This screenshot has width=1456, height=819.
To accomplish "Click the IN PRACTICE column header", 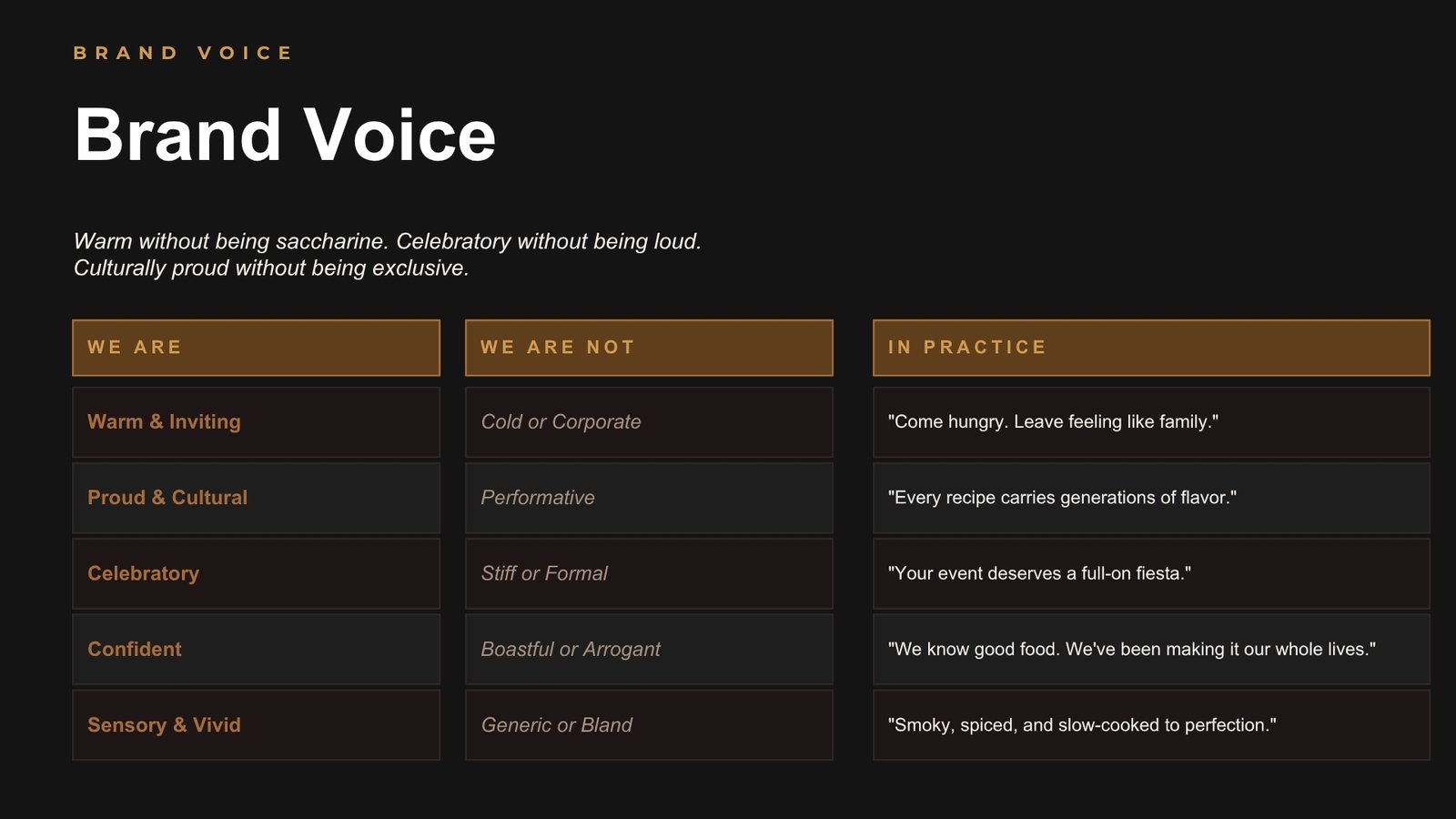I will pos(1151,348).
